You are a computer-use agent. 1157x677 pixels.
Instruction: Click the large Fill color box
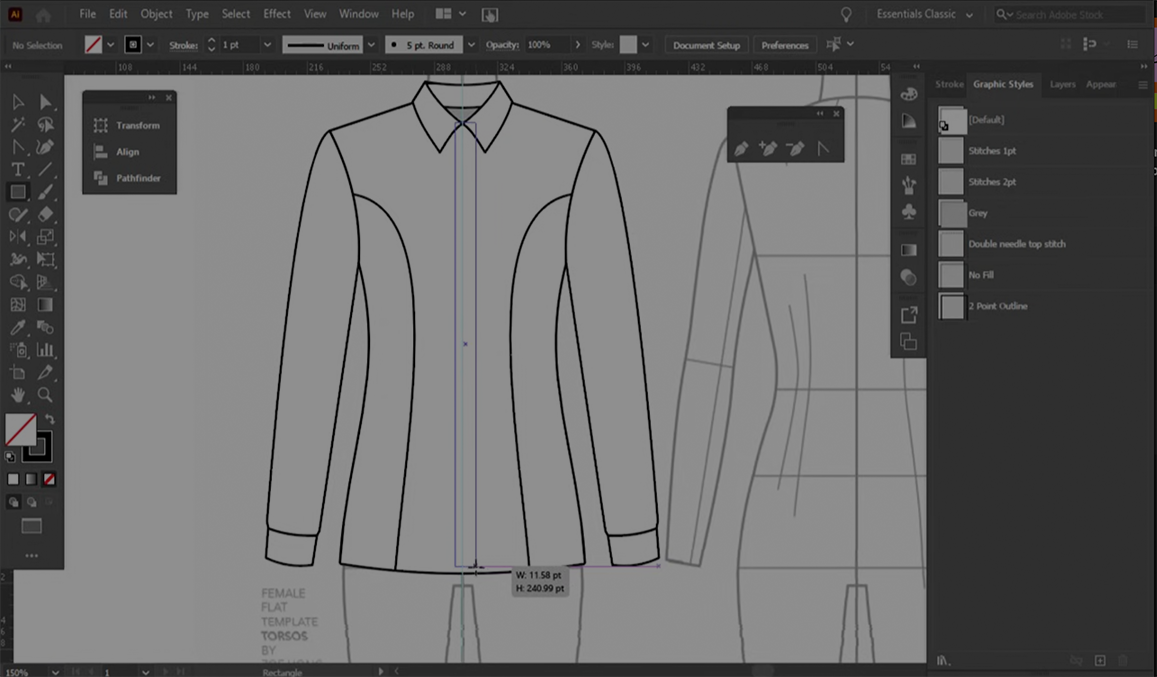pyautogui.click(x=20, y=430)
